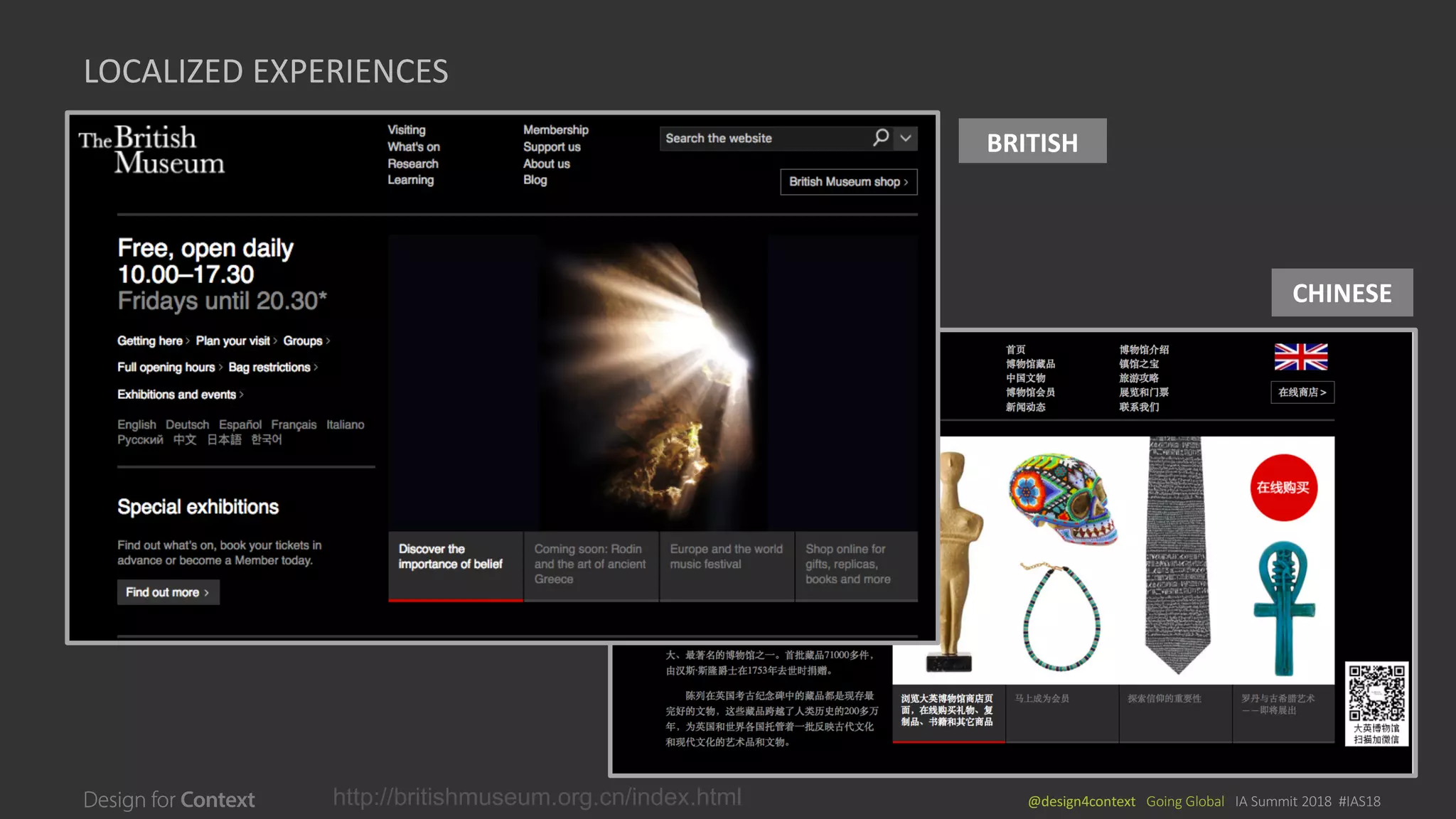Open 中国文物 in Chinese site menu
This screenshot has height=819, width=1456.
point(1026,378)
